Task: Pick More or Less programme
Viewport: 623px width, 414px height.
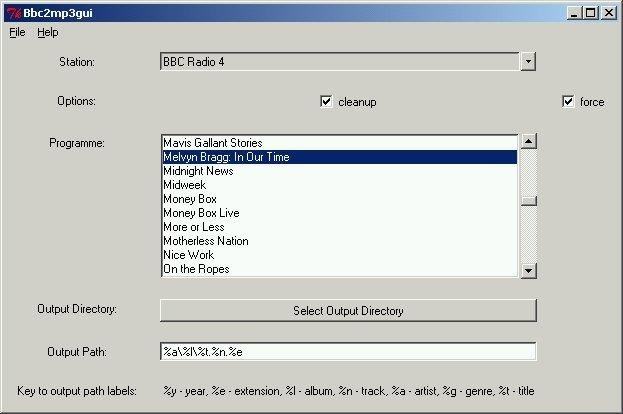Action: [x=340, y=227]
